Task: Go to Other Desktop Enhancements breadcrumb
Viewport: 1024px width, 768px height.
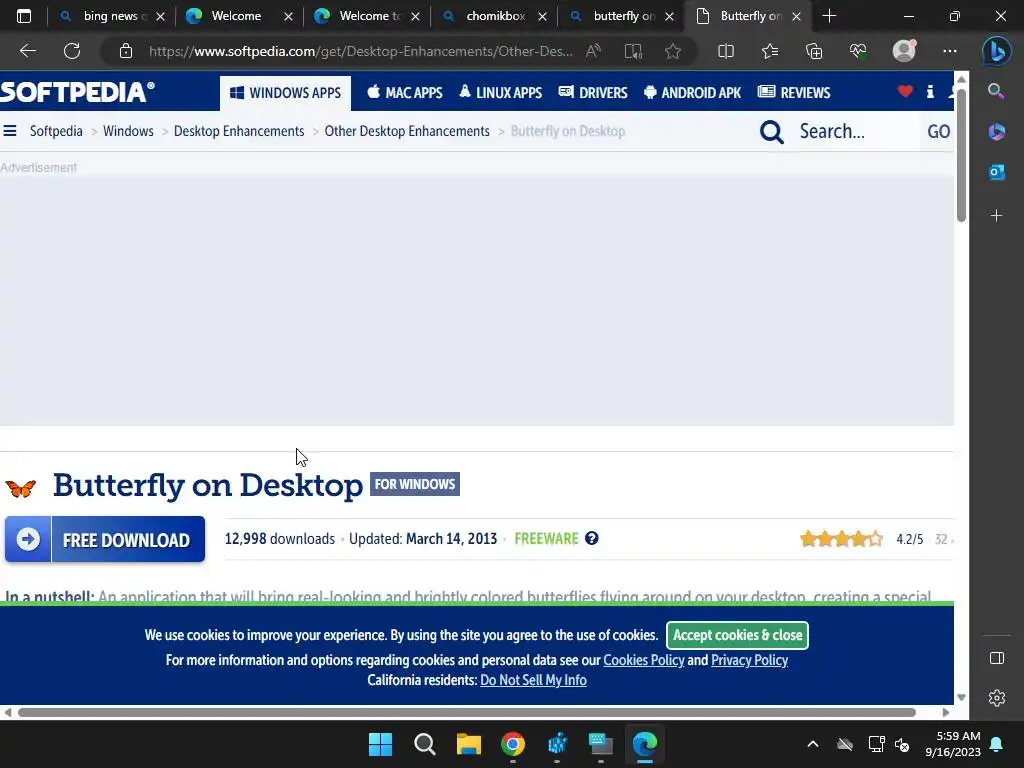Action: point(407,131)
